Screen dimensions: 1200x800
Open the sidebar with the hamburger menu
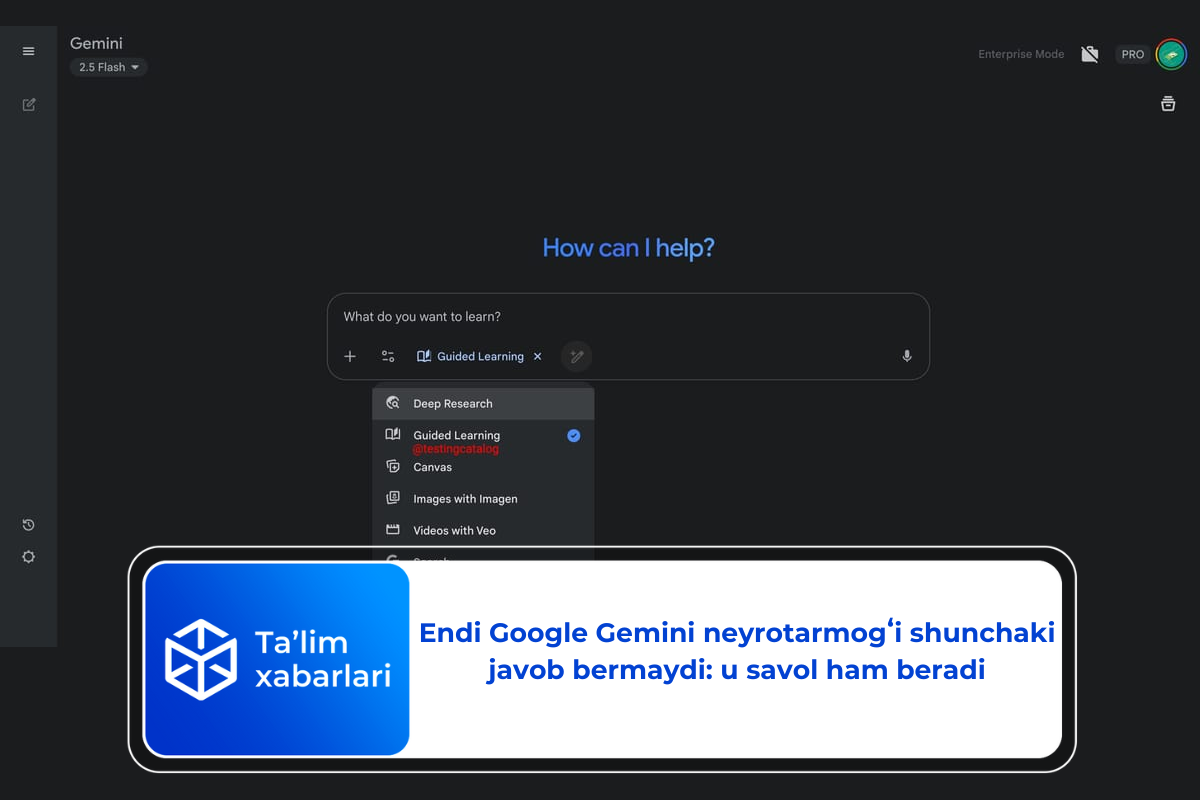point(28,51)
